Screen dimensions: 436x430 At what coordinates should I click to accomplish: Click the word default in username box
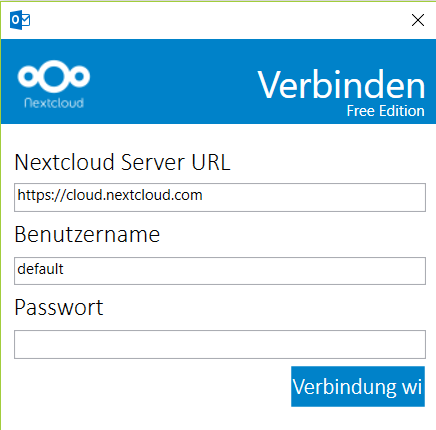pos(40,269)
